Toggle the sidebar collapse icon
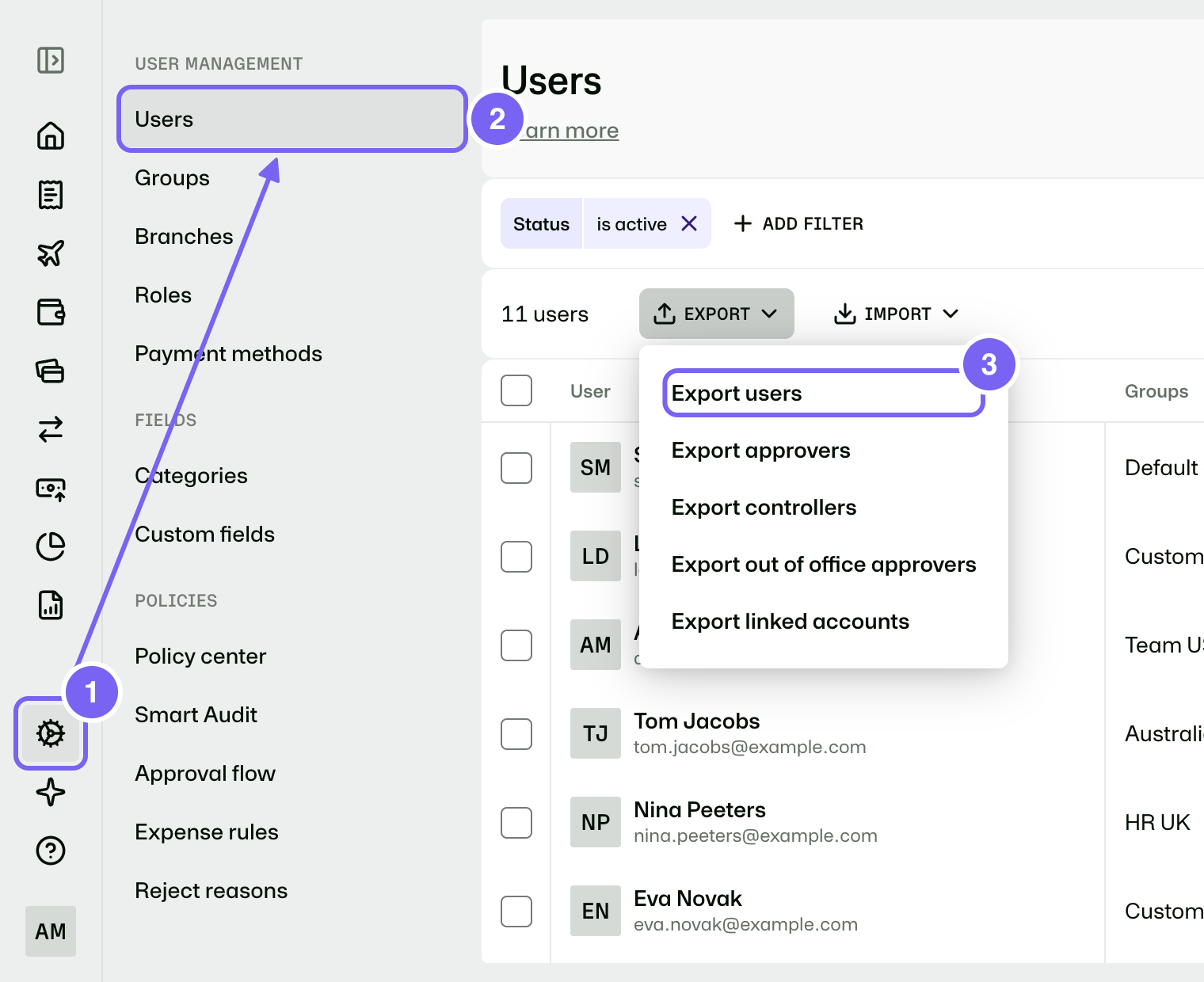This screenshot has width=1204, height=982. coord(51,60)
